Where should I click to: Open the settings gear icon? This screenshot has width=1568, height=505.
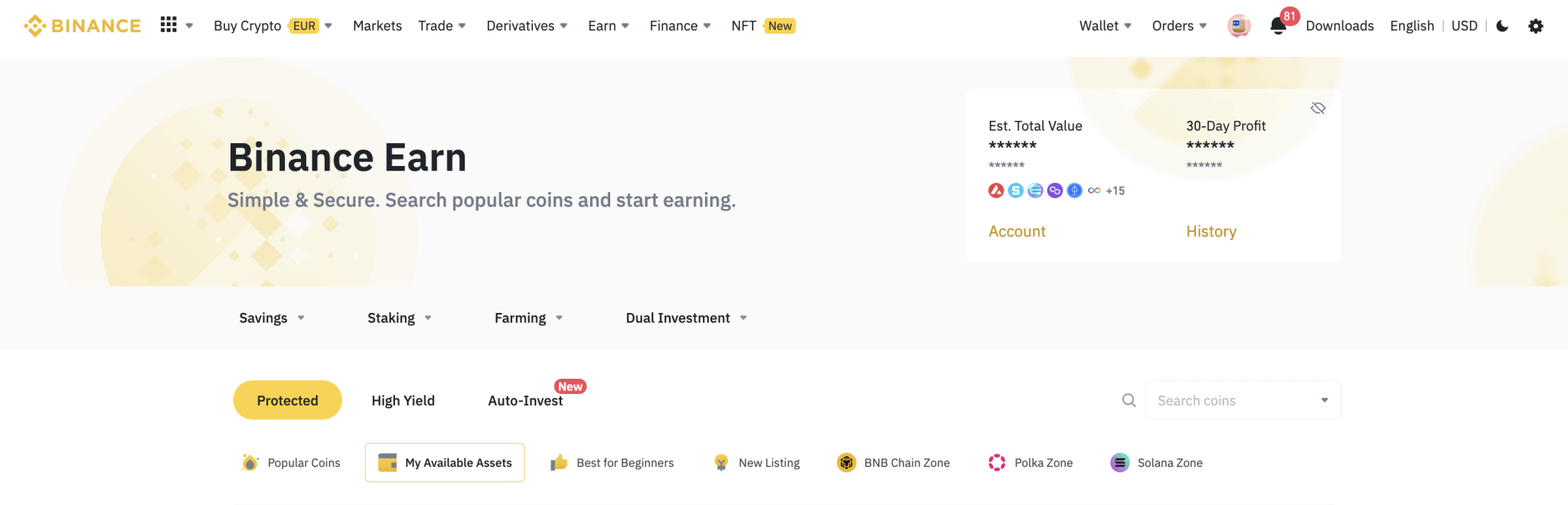coord(1536,26)
